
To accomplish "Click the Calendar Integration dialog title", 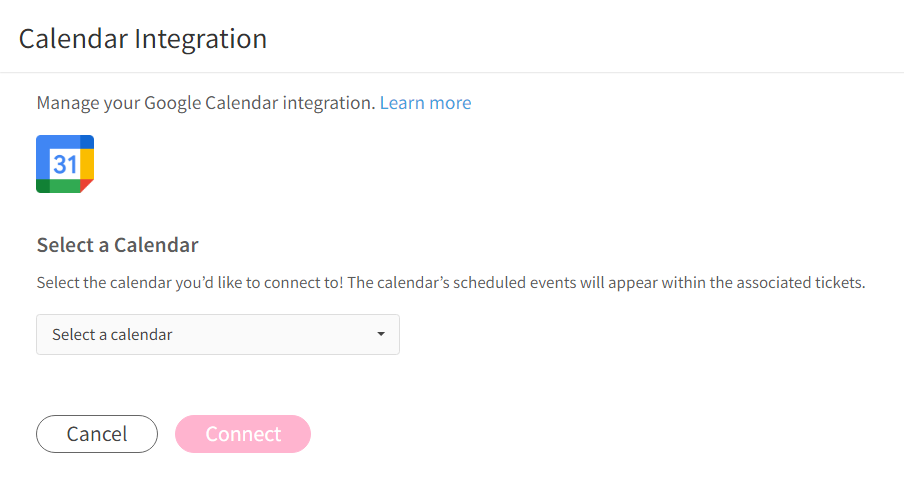I will [x=143, y=39].
